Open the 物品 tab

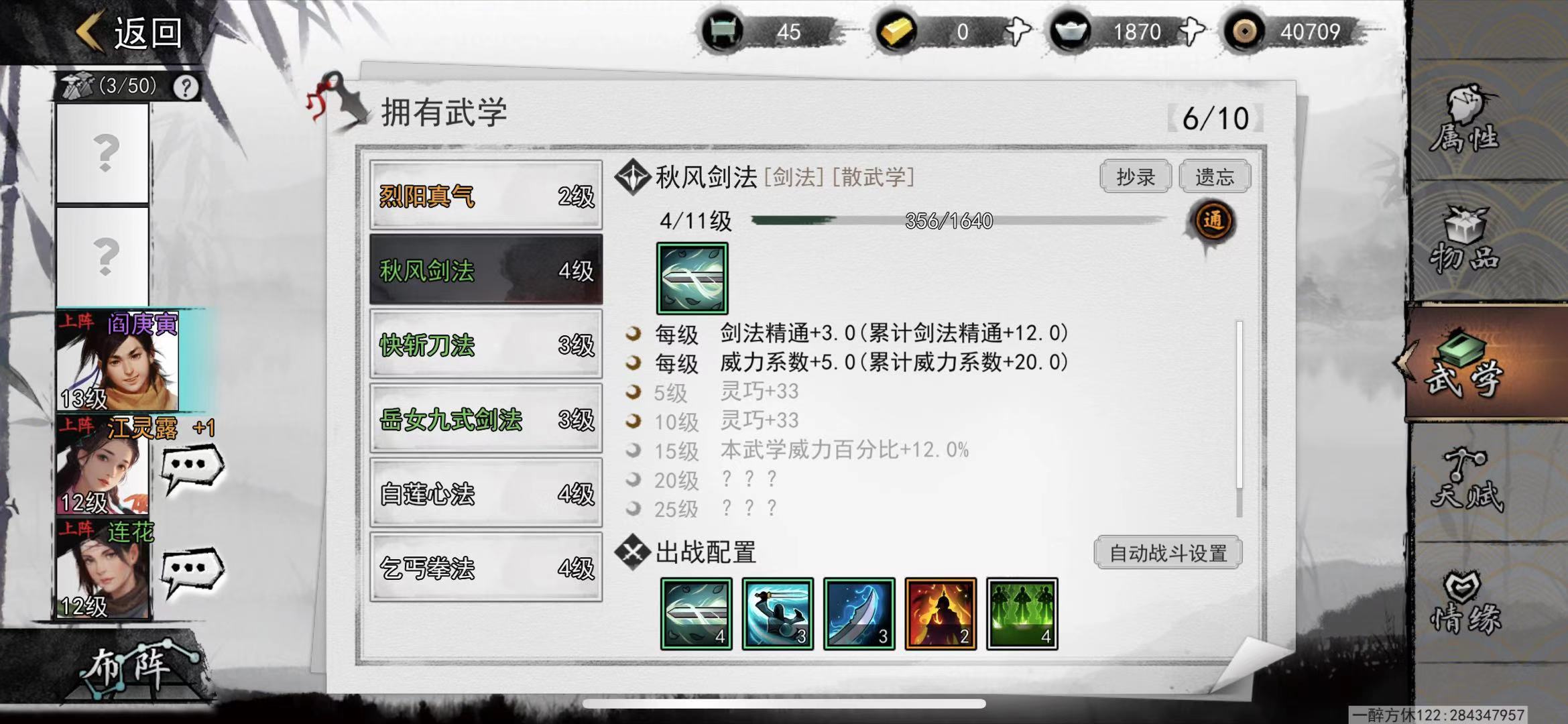[1467, 240]
